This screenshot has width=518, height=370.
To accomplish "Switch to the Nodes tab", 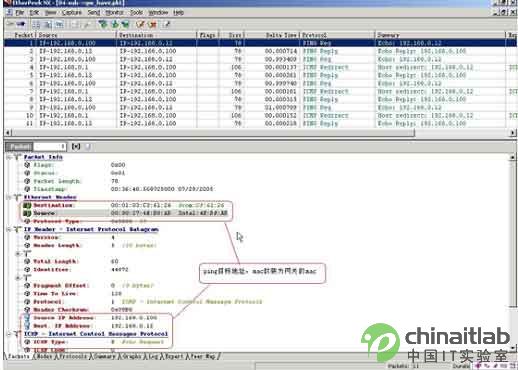I will [x=44, y=356].
